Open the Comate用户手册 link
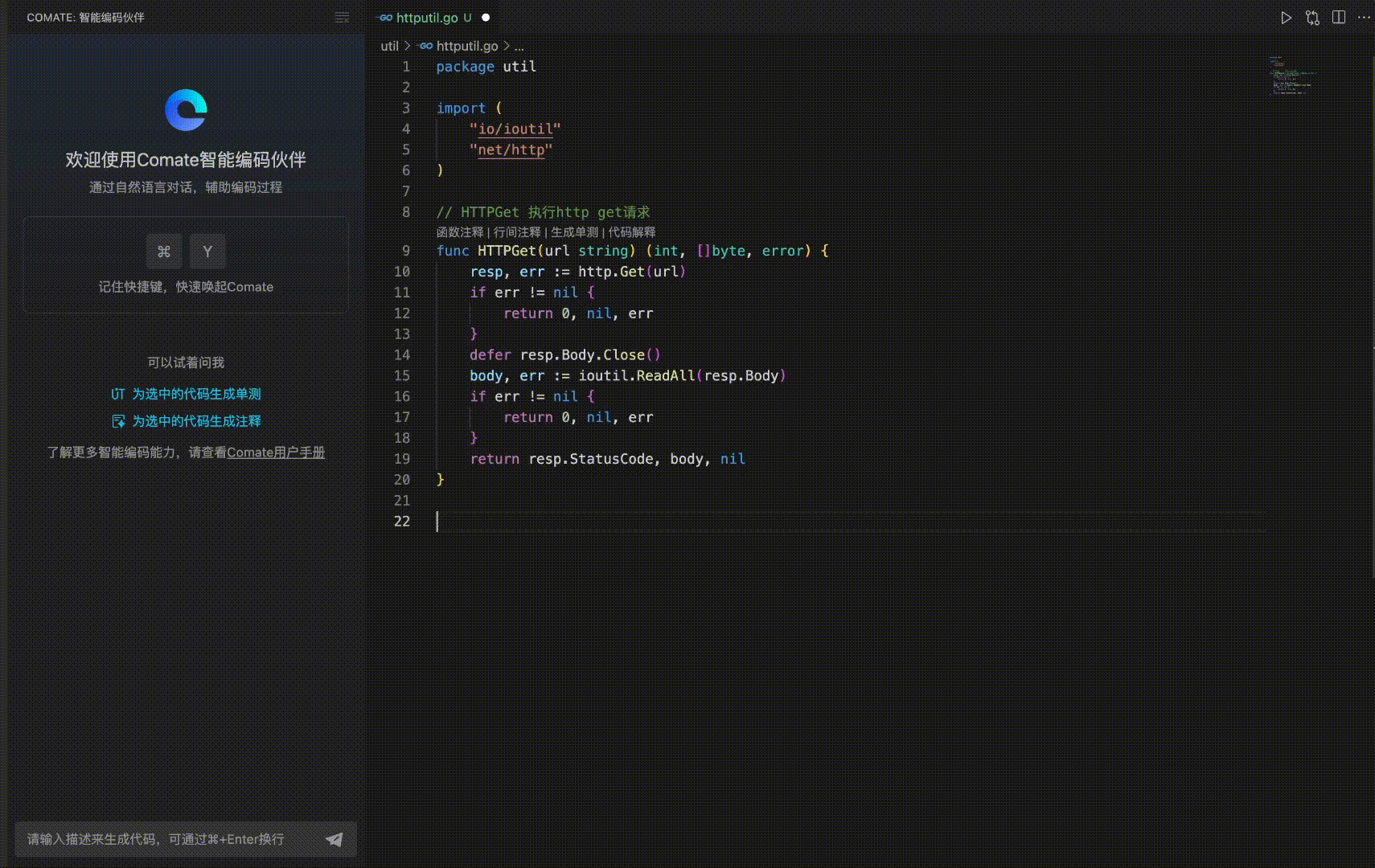The width and height of the screenshot is (1375, 868). pyautogui.click(x=276, y=452)
